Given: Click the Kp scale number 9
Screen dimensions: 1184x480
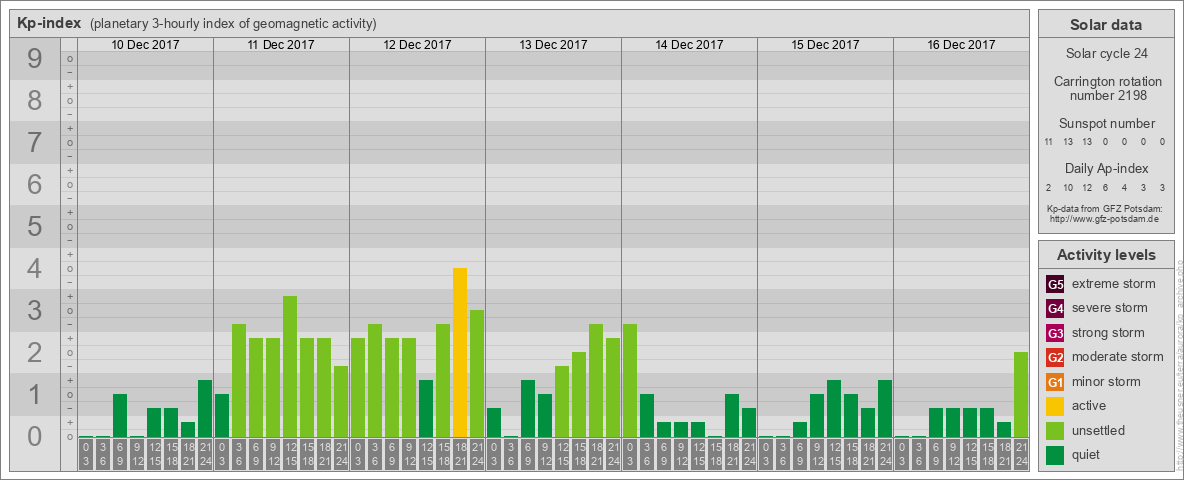Looking at the screenshot, I should (35, 59).
